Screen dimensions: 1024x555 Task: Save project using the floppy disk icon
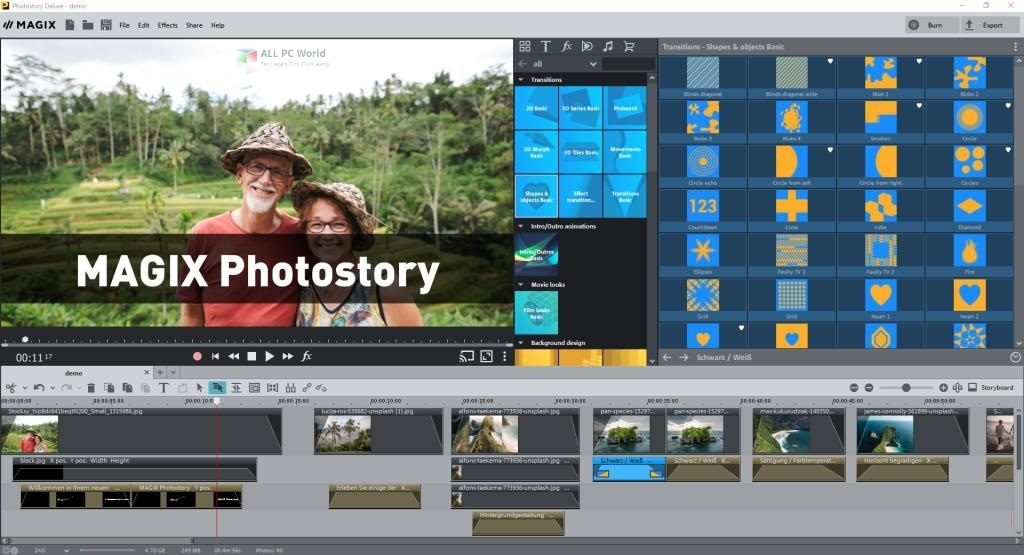pos(106,25)
